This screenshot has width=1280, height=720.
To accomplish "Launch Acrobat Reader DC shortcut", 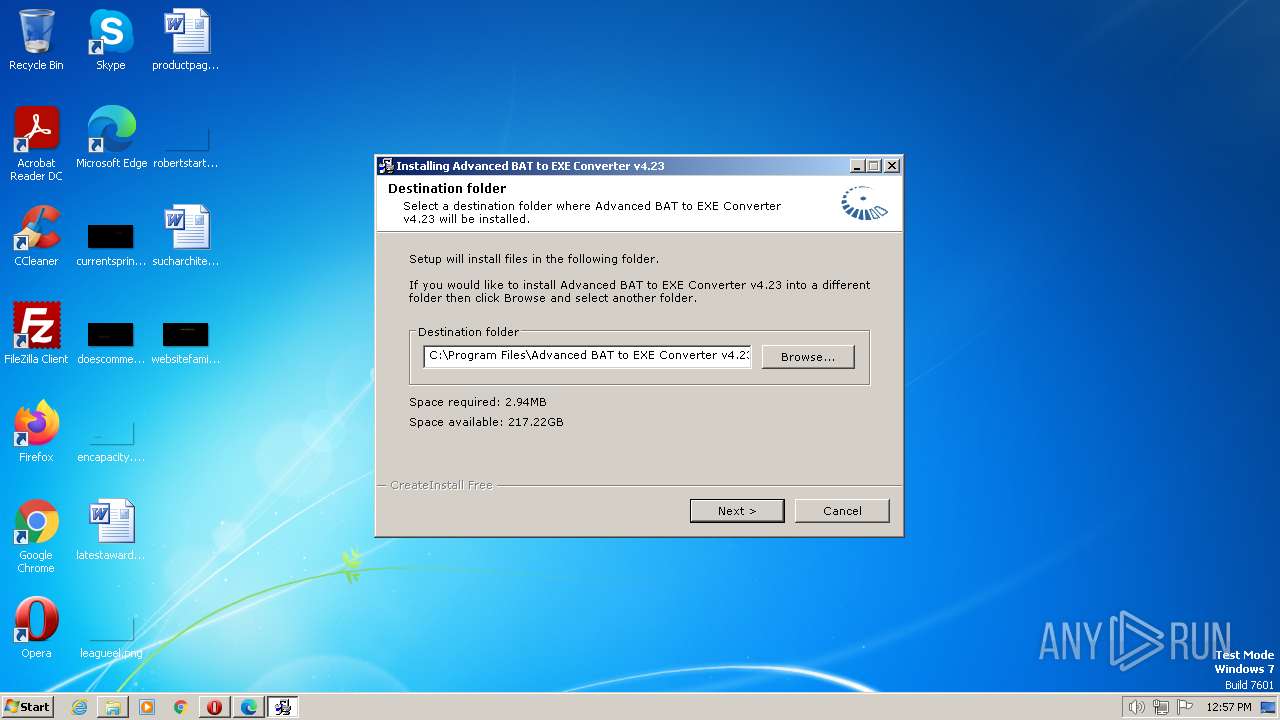I will pos(36,144).
